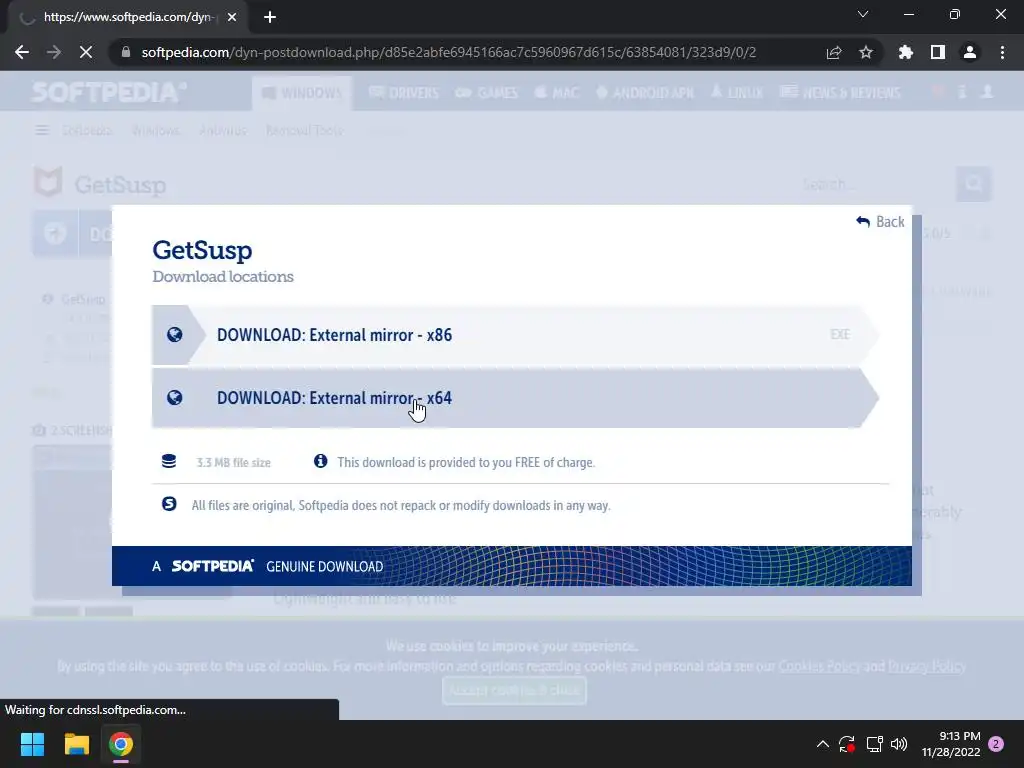Click the globe icon beside x64 mirror
This screenshot has height=768, width=1024.
(174, 398)
